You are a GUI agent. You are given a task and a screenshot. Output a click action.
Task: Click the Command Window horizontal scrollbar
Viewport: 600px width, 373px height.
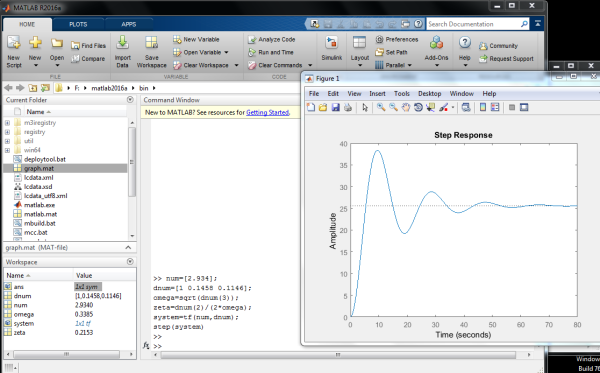(x=338, y=355)
